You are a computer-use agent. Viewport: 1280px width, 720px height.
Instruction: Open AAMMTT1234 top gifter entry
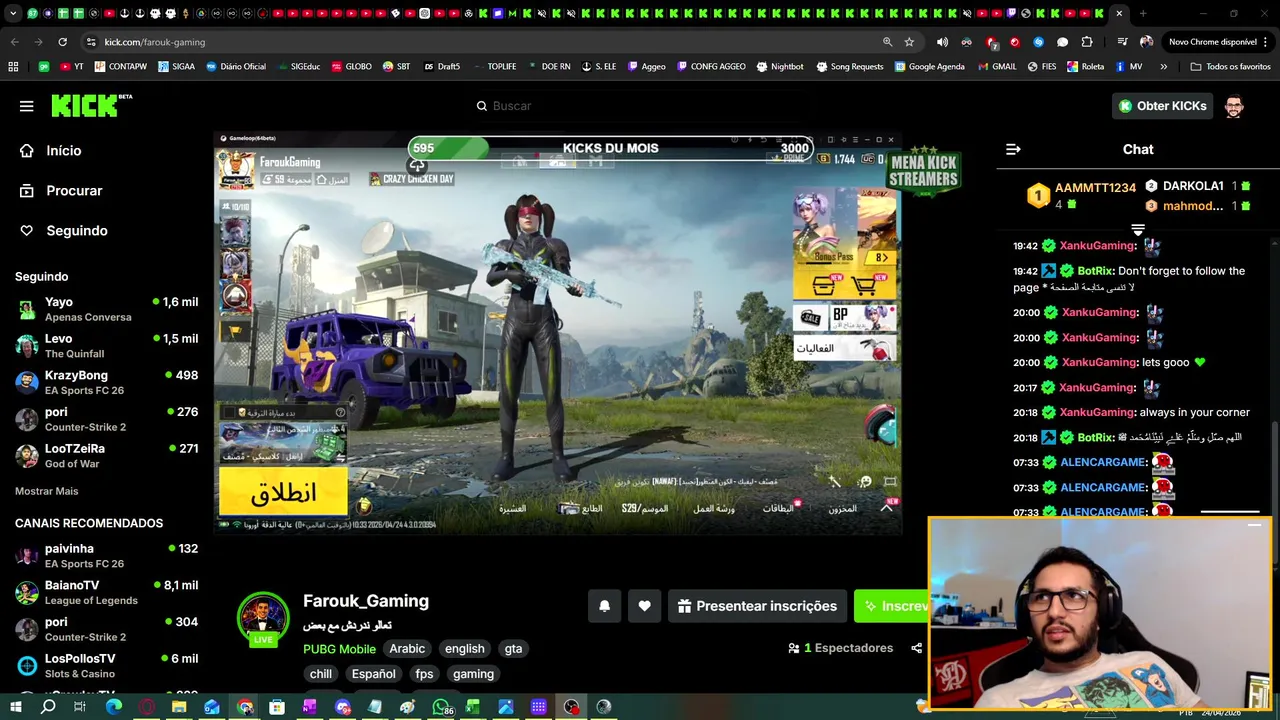click(1082, 195)
